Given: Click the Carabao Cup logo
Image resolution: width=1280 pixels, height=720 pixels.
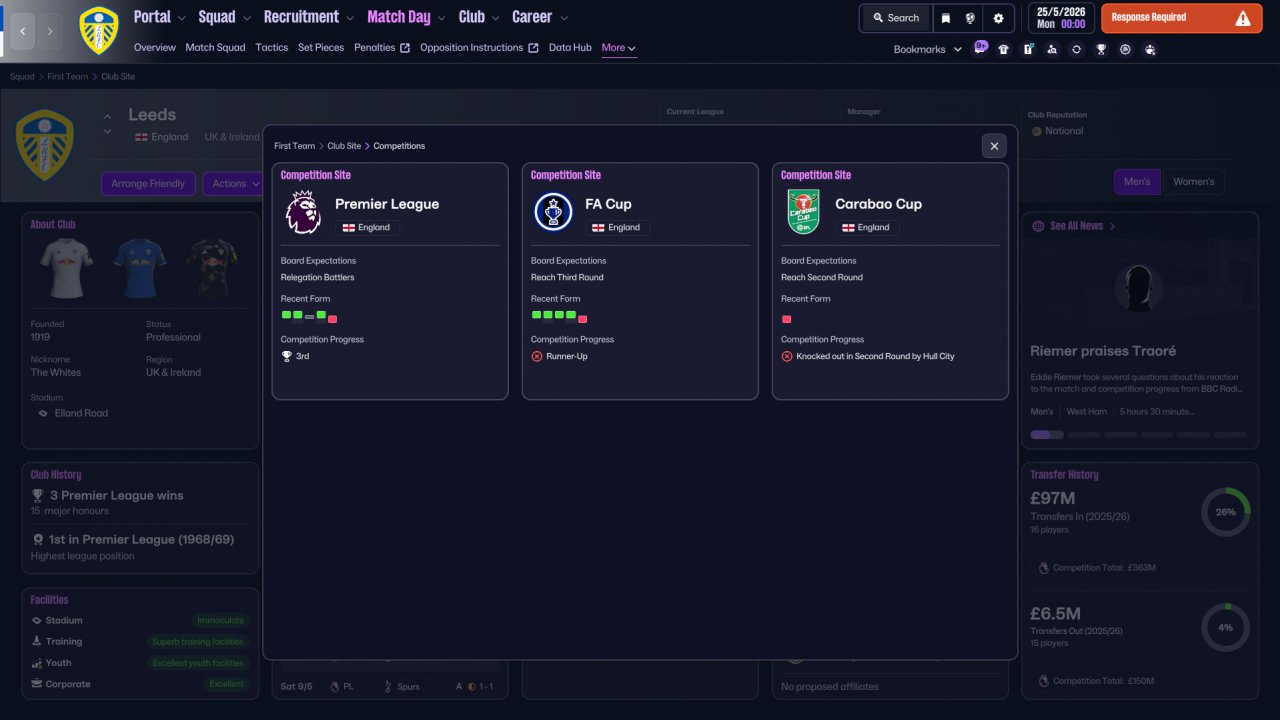Looking at the screenshot, I should point(803,212).
